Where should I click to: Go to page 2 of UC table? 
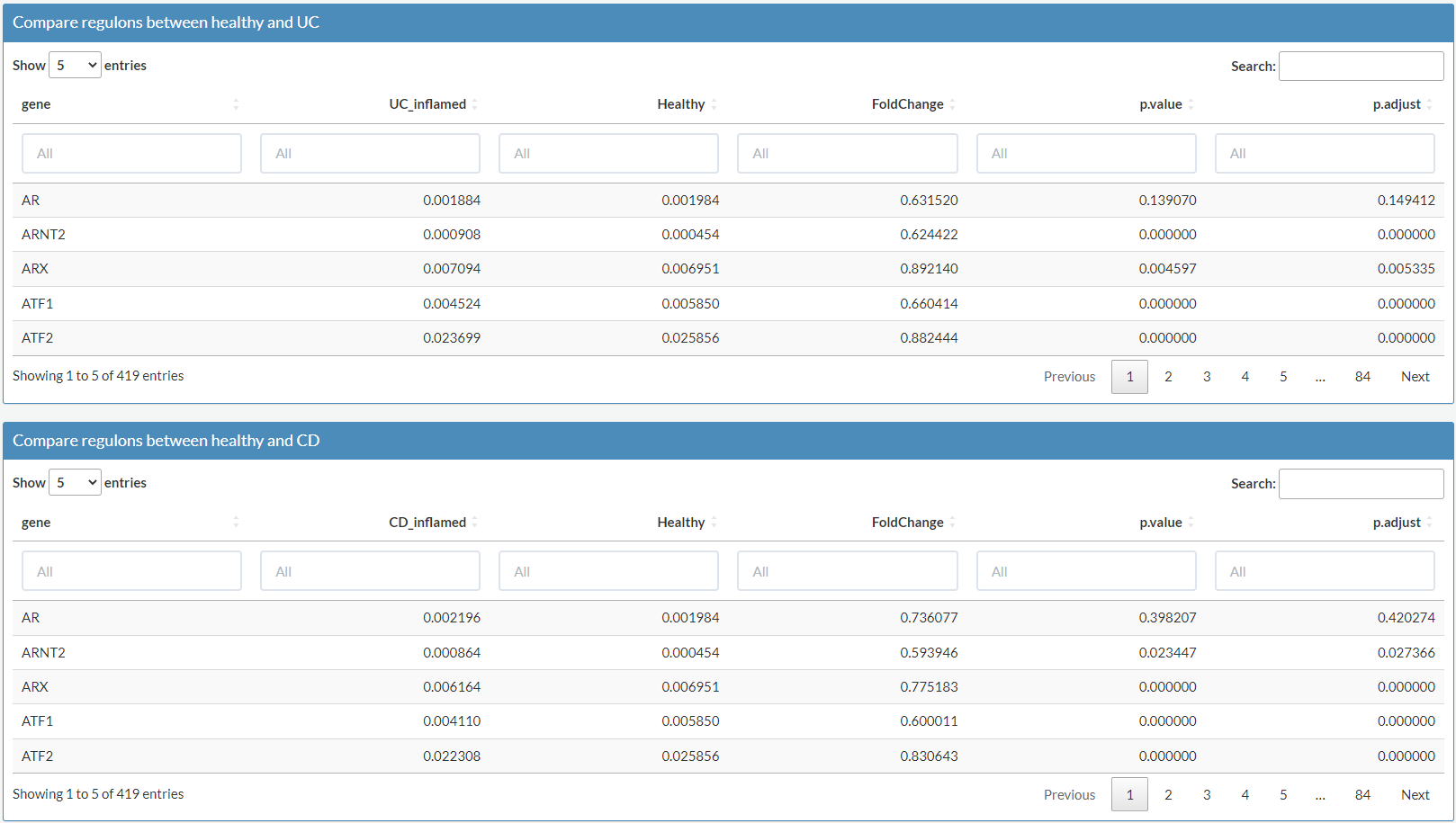(1168, 377)
